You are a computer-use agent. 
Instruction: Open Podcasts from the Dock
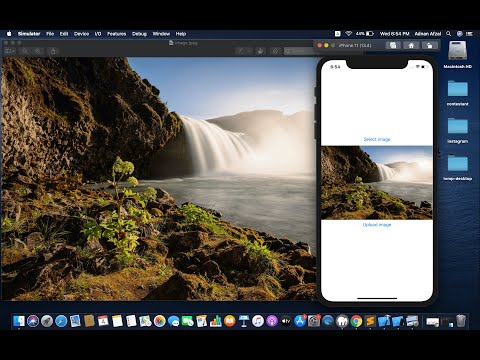[272, 321]
